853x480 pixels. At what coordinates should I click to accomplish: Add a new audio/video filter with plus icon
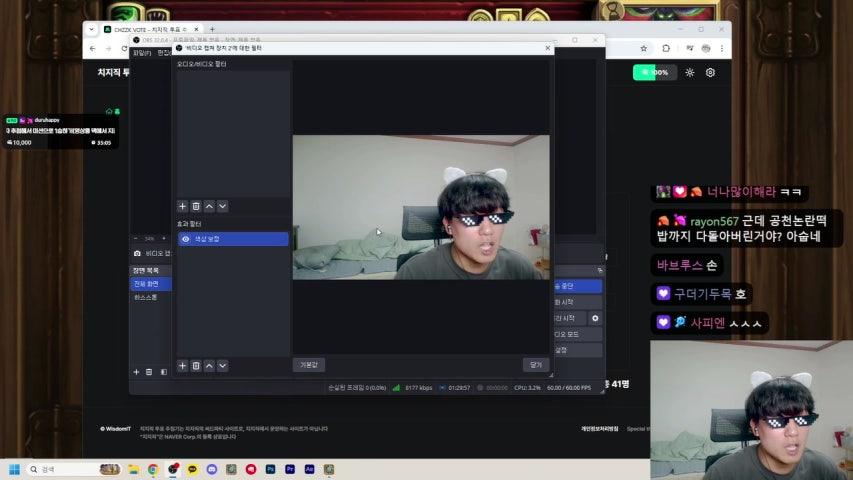coord(182,206)
